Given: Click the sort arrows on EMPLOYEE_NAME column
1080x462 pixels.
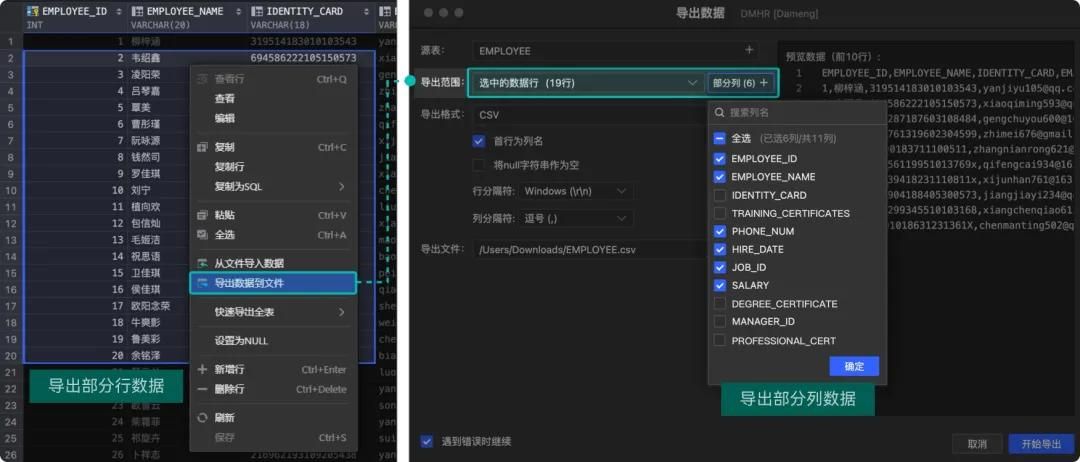Looking at the screenshot, I should [x=238, y=12].
